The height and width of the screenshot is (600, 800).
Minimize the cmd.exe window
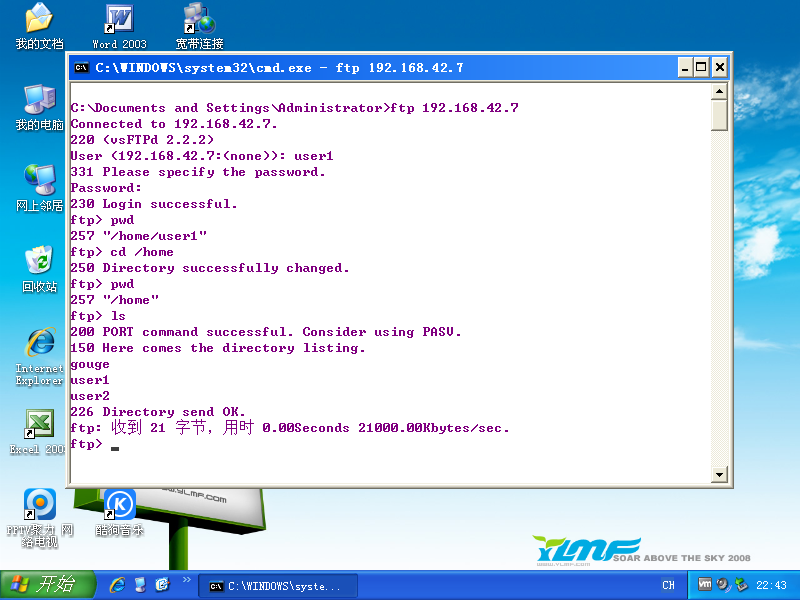(x=685, y=67)
